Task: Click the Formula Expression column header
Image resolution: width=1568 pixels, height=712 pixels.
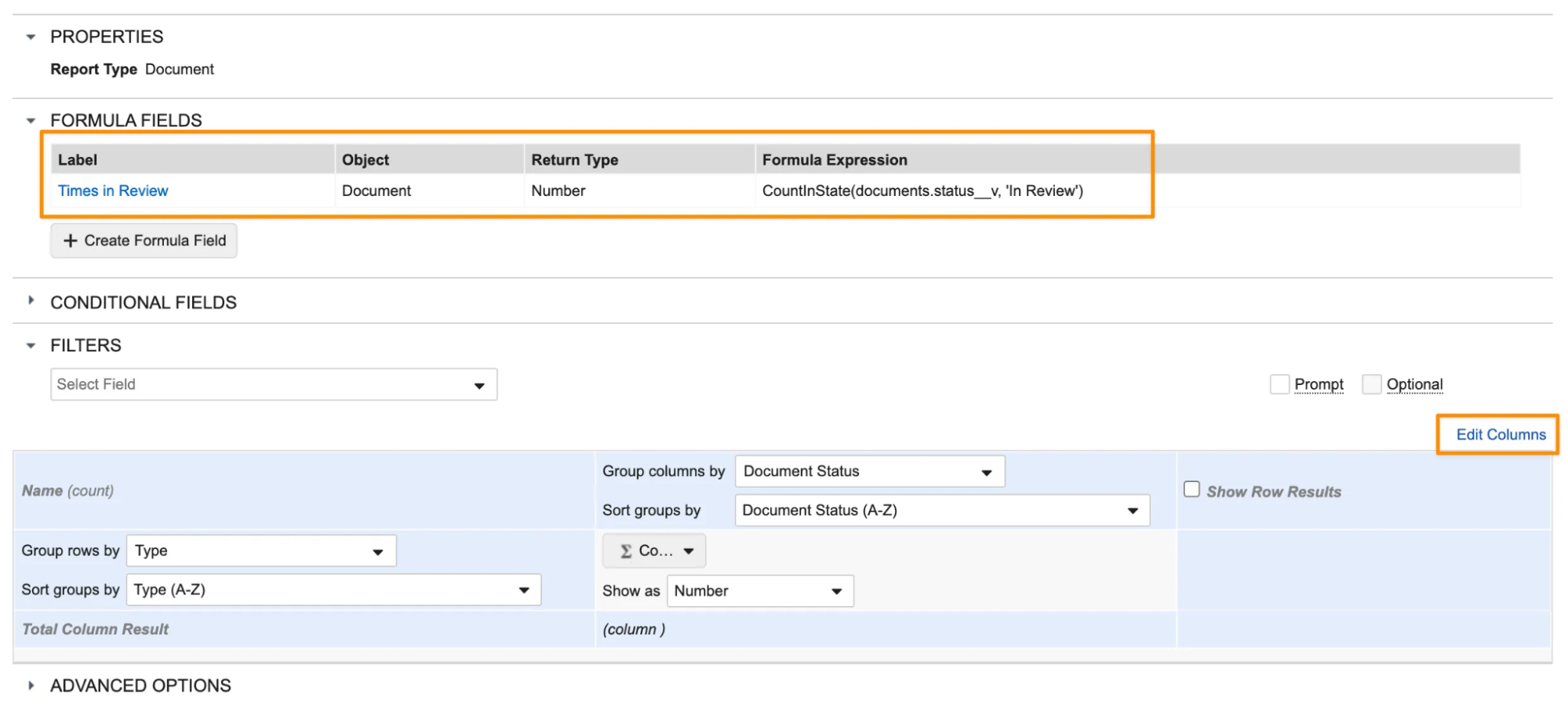Action: [834, 160]
